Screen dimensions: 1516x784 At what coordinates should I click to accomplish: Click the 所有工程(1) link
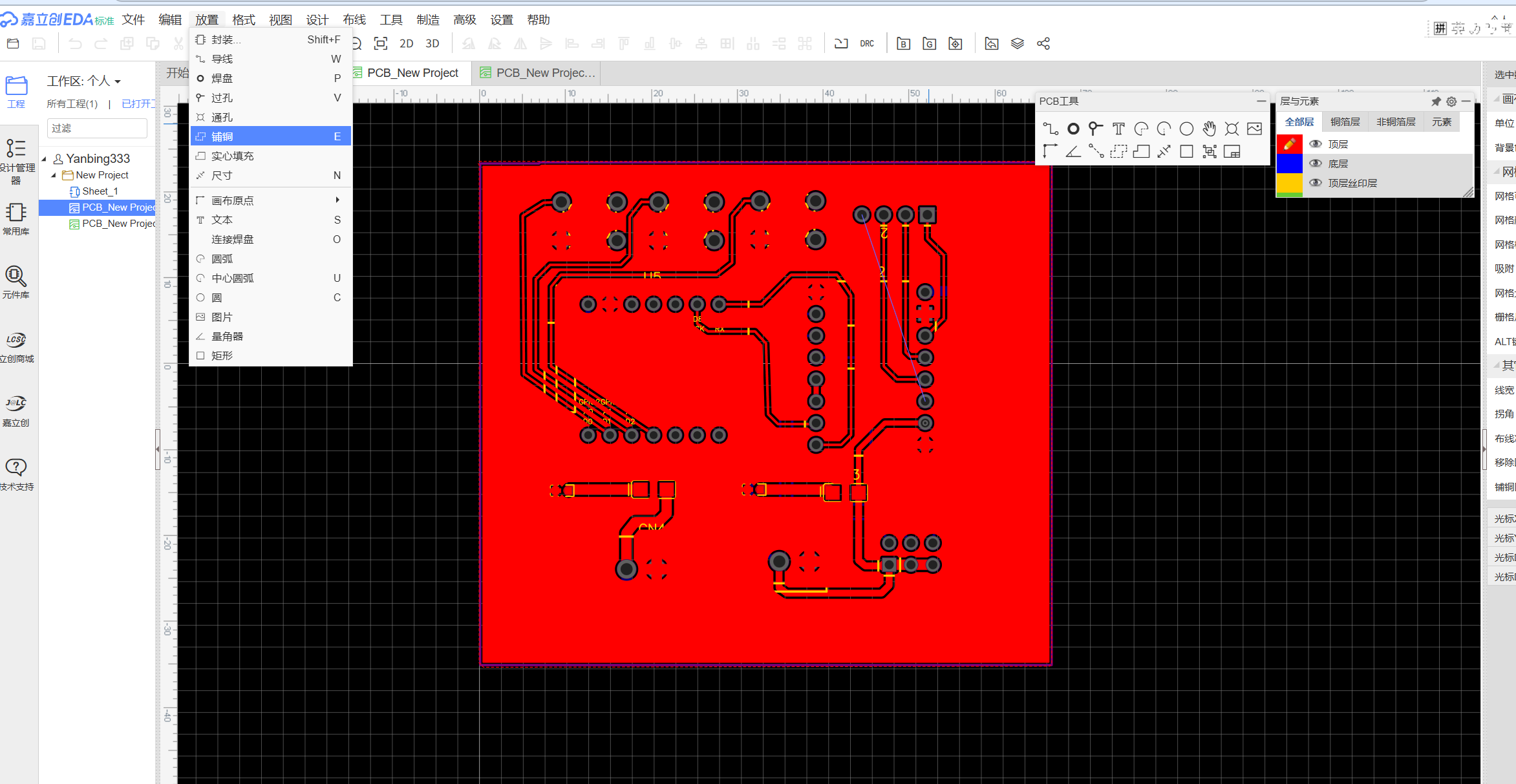72,104
